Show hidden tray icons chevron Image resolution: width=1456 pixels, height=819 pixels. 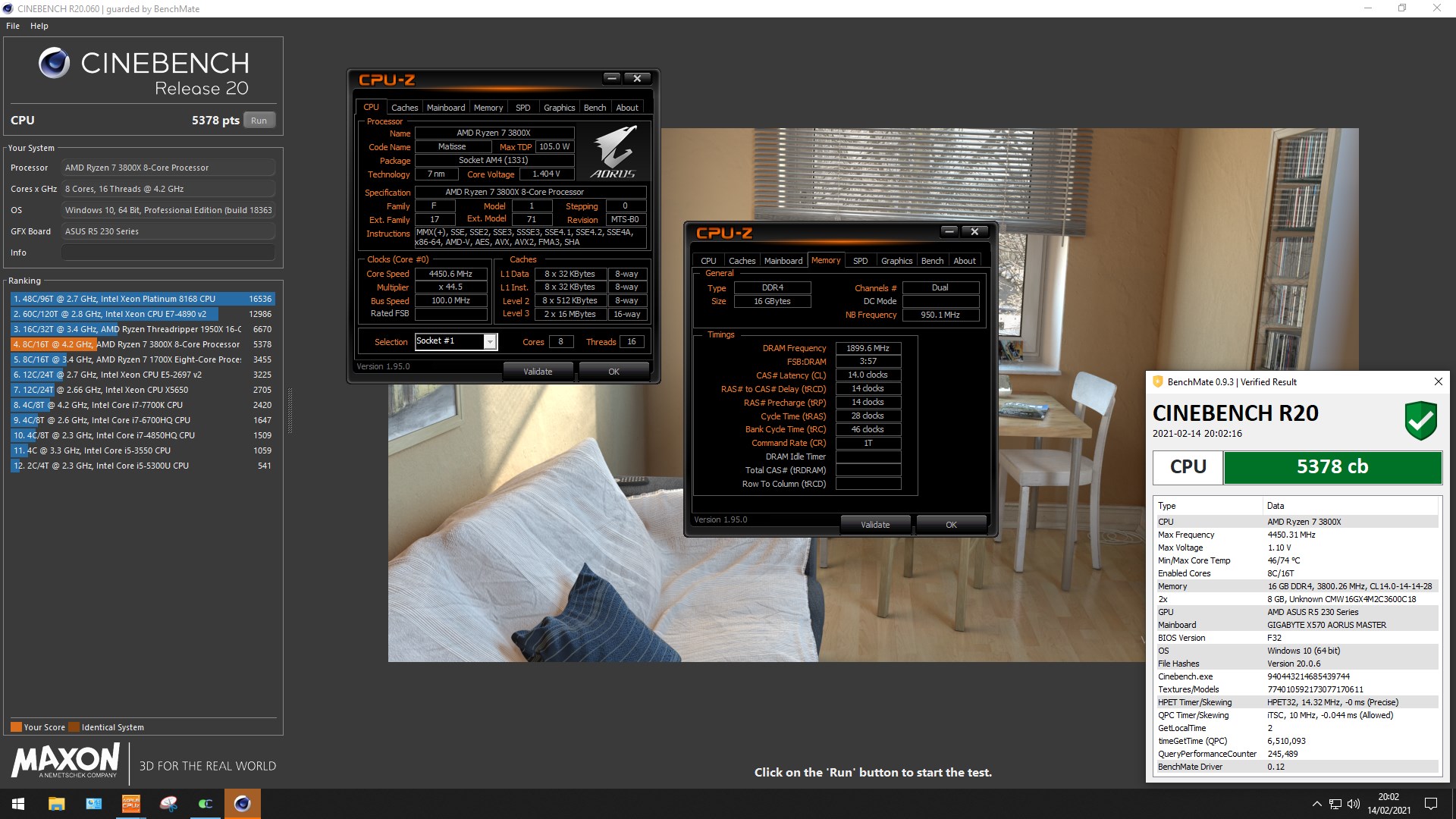[x=1317, y=804]
